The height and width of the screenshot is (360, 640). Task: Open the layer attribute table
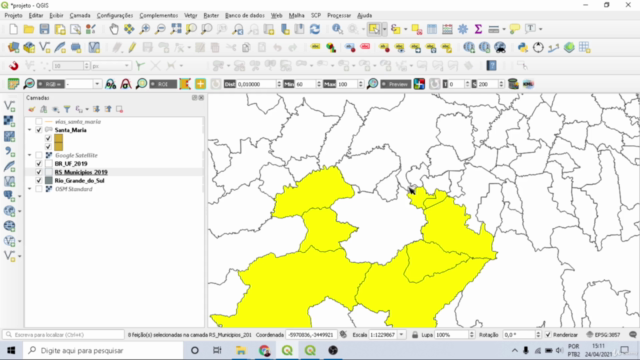pyautogui.click(x=432, y=29)
